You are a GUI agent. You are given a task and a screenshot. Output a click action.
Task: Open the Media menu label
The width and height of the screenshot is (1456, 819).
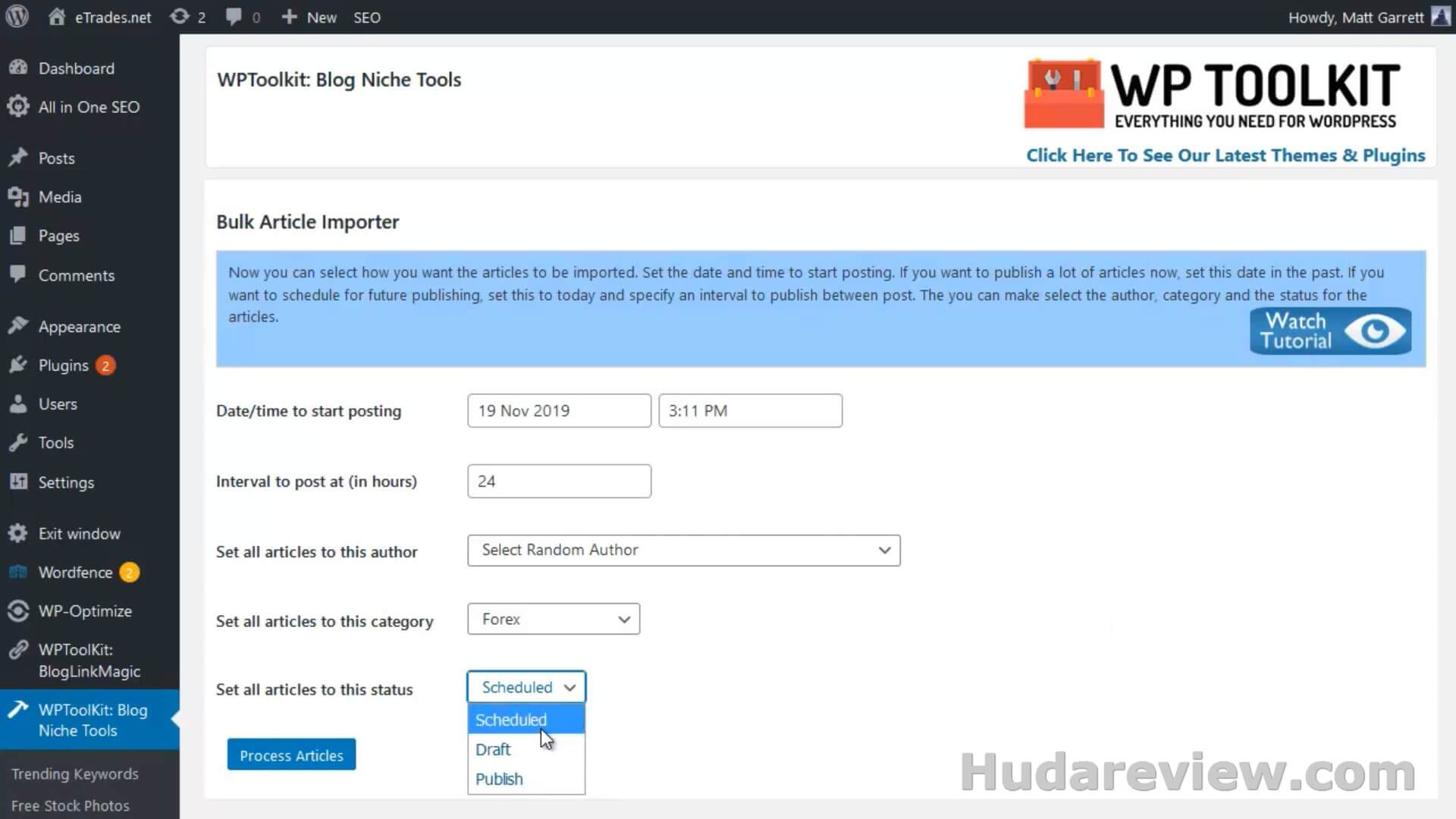(60, 197)
